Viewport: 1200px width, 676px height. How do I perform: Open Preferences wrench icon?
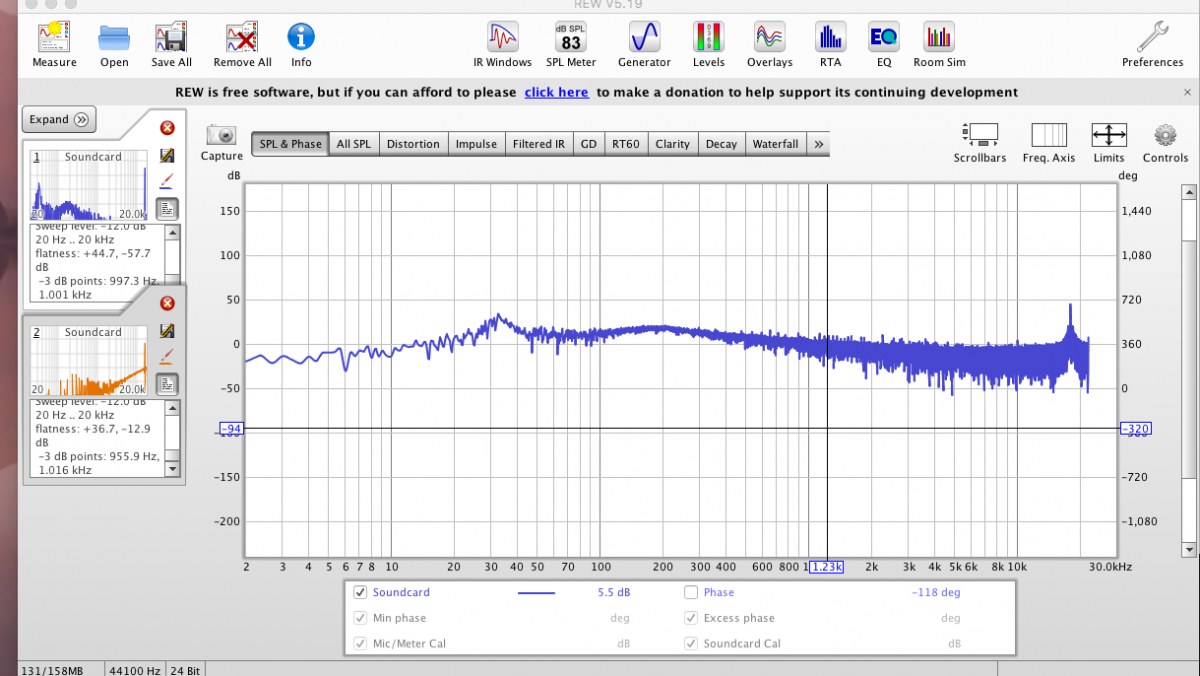click(1152, 37)
